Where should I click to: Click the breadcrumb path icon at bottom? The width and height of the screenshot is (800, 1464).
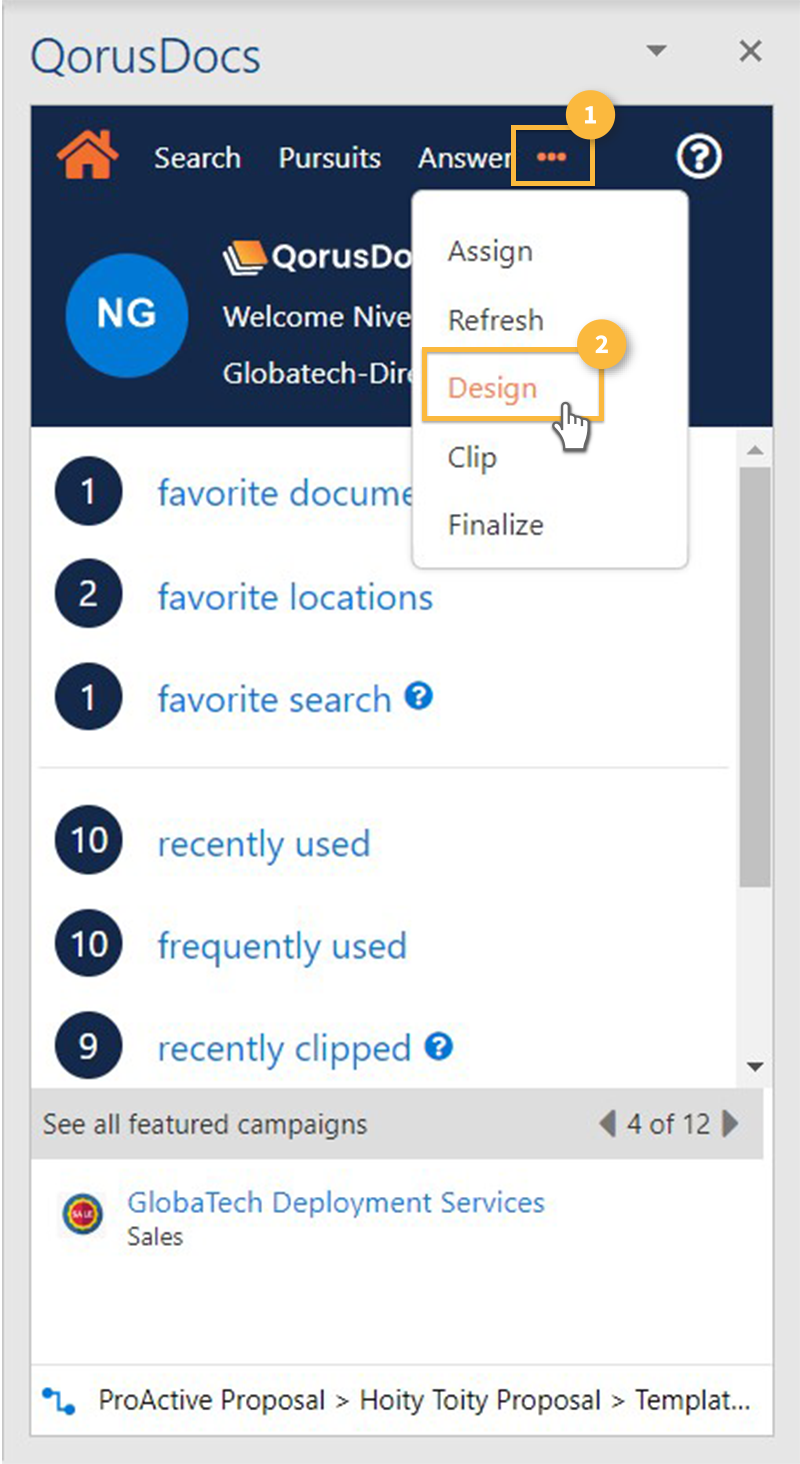point(59,1401)
